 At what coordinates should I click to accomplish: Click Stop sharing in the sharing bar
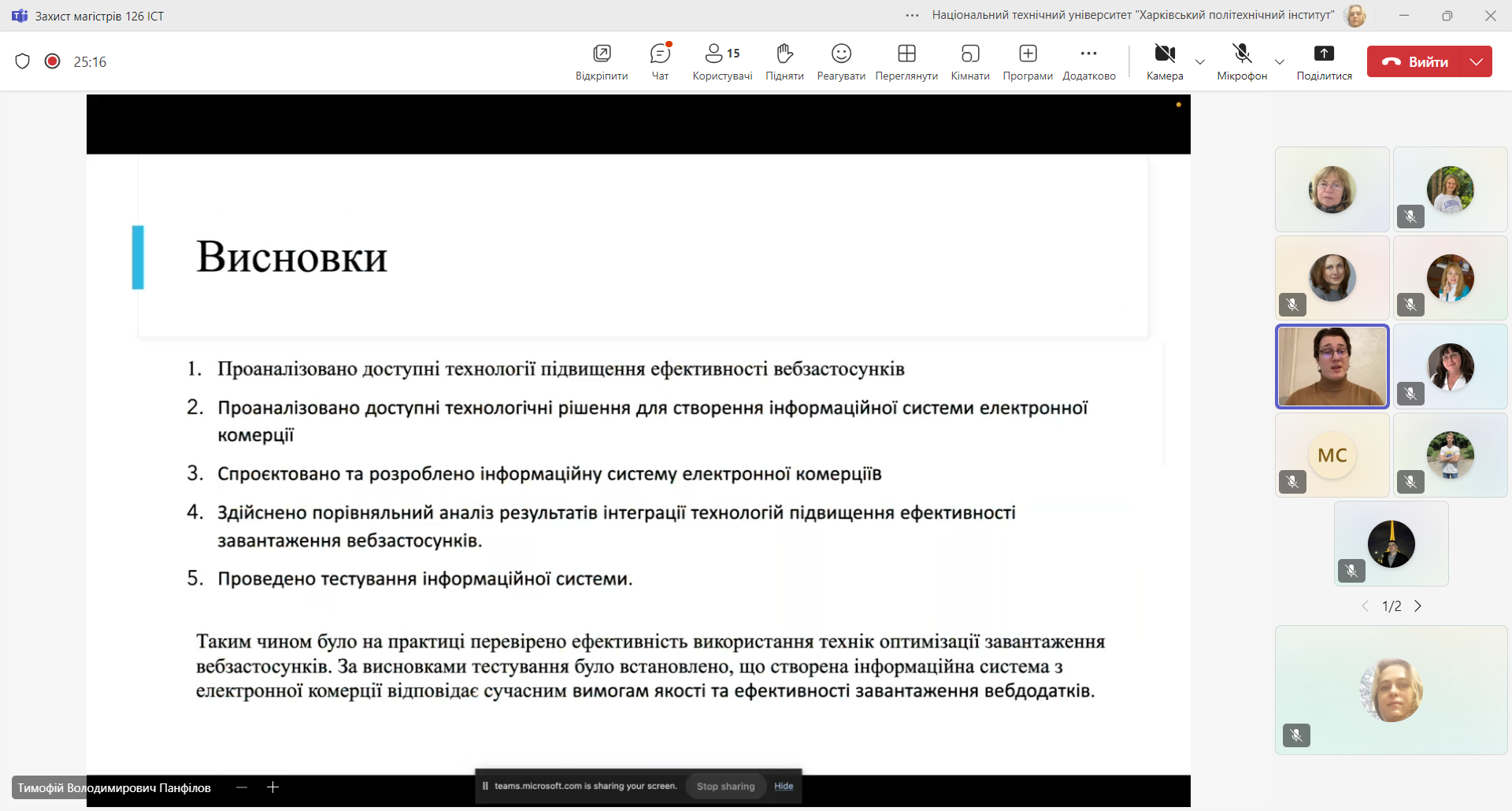[x=726, y=786]
